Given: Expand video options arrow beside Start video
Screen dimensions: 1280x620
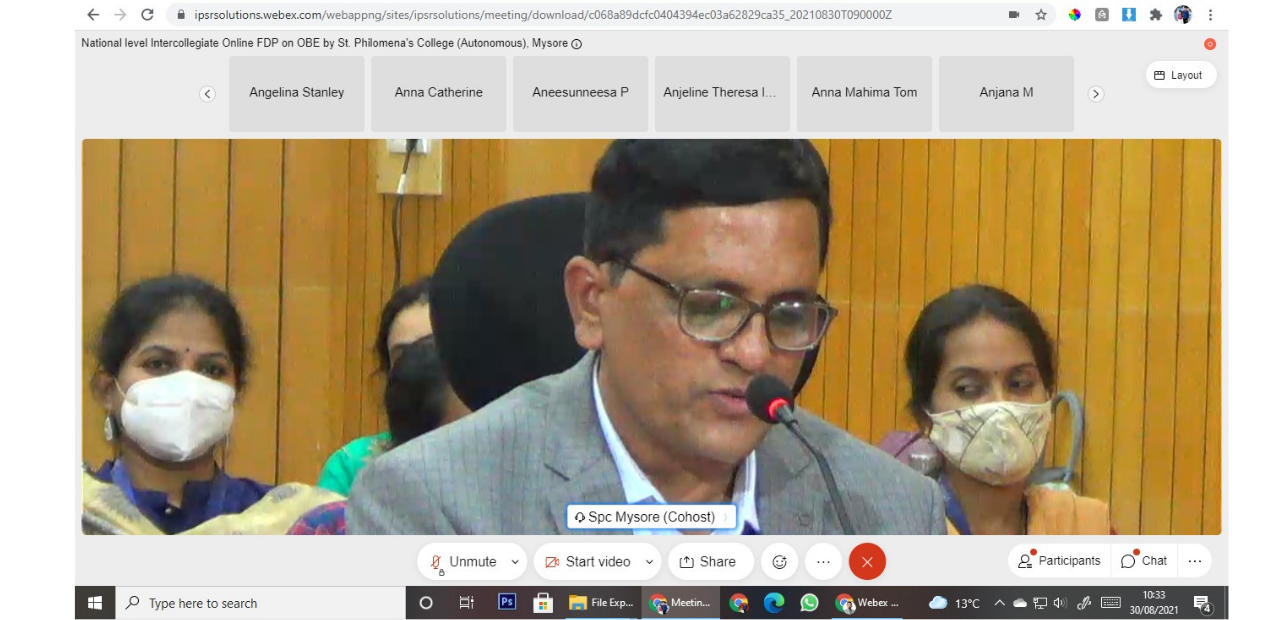Looking at the screenshot, I should click(649, 562).
